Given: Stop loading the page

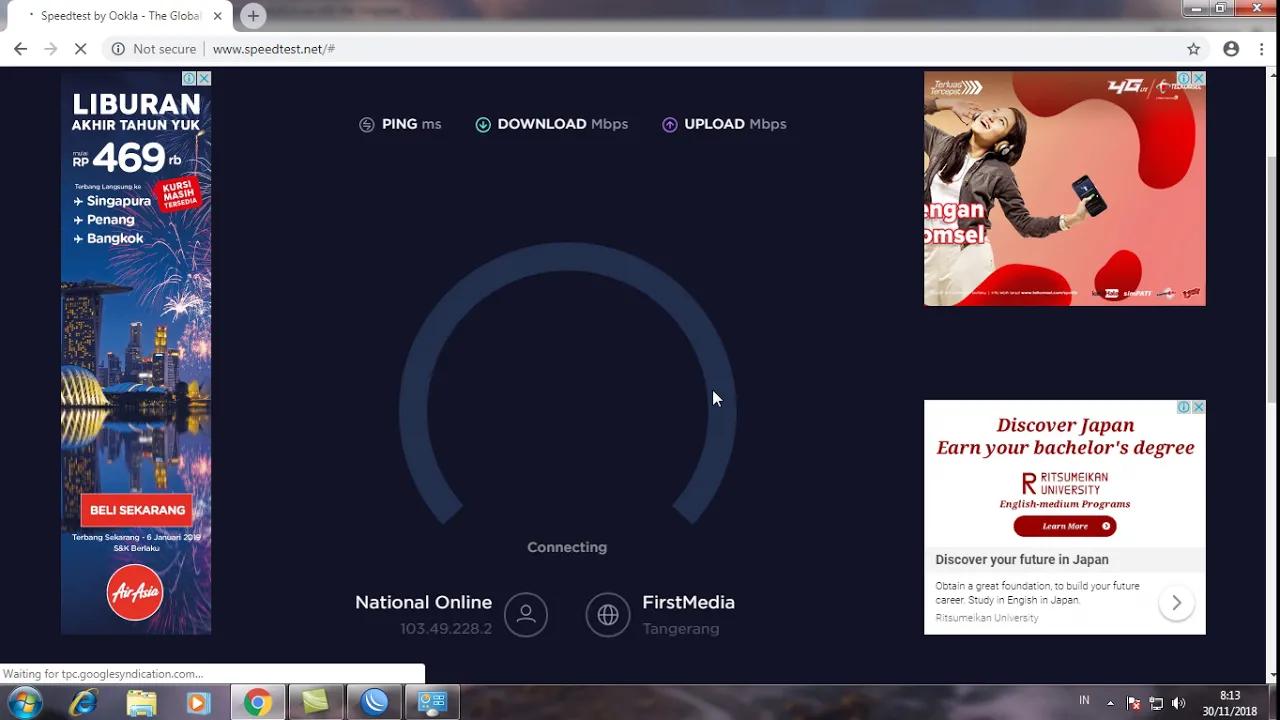Looking at the screenshot, I should click(82, 49).
